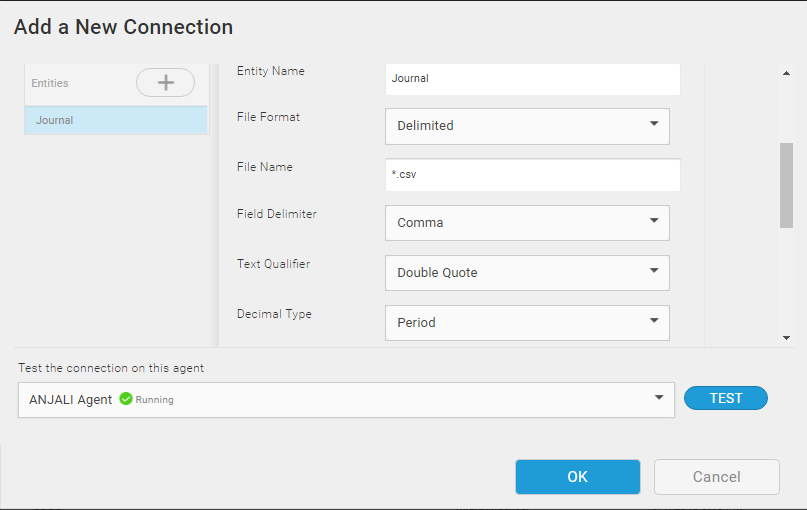
Task: Click the vertical scrollbar thumb
Action: [x=786, y=185]
